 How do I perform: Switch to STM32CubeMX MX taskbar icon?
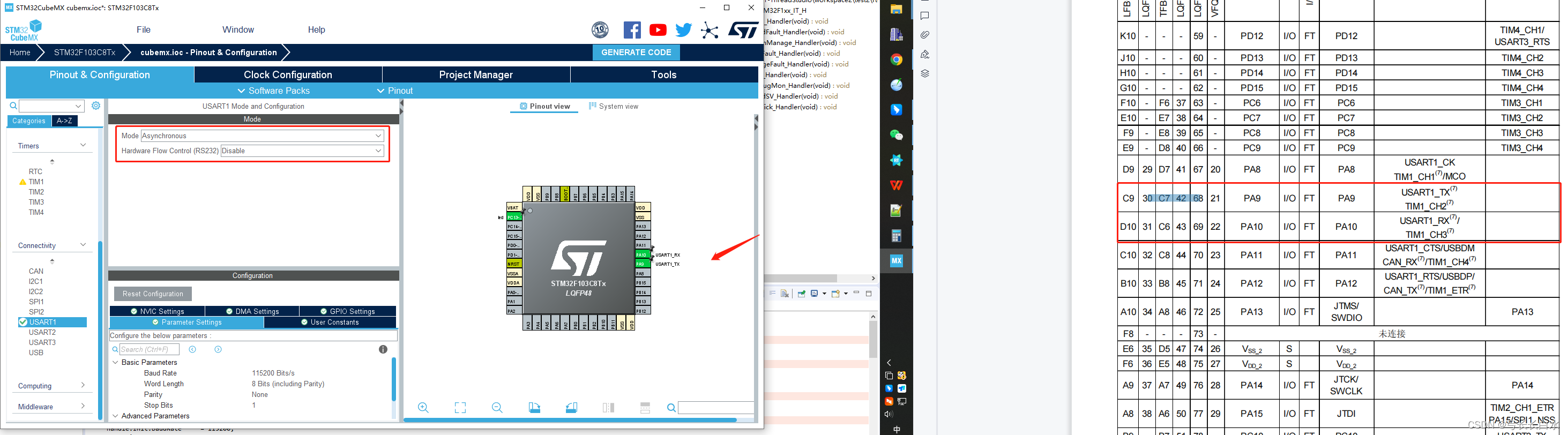pos(896,261)
